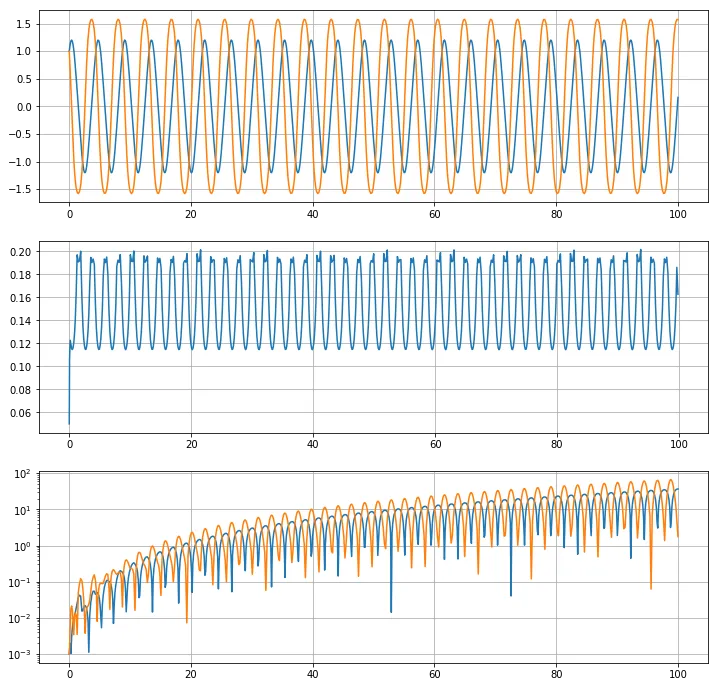Click the 1.5 y-axis label on top plot
The image size is (719, 687).
pos(23,24)
